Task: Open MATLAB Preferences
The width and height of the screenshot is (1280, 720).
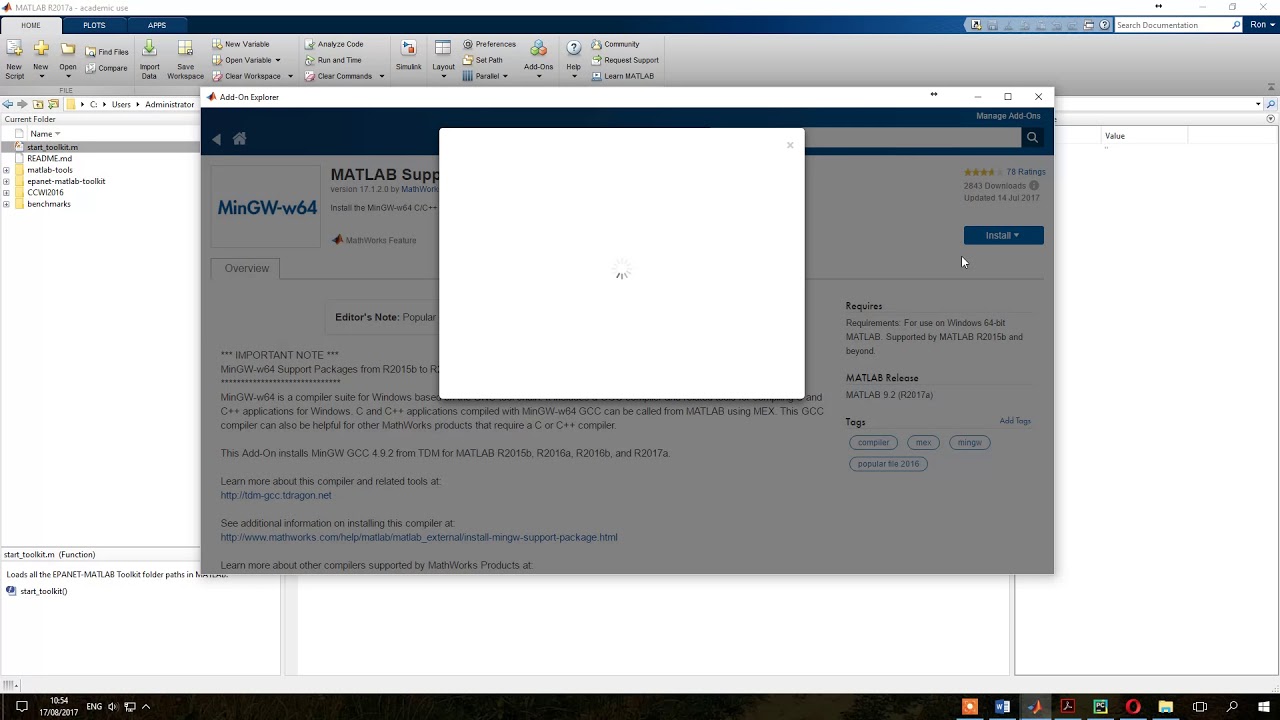Action: point(489,44)
